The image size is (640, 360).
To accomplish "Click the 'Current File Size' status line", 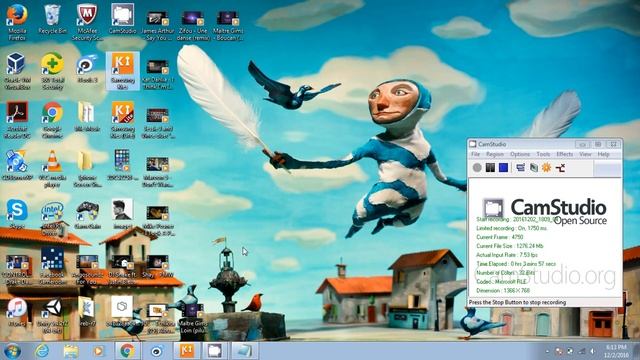I will click(510, 246).
